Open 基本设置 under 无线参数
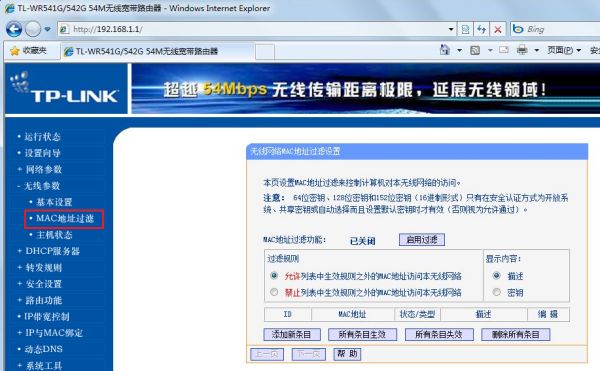 pos(54,202)
